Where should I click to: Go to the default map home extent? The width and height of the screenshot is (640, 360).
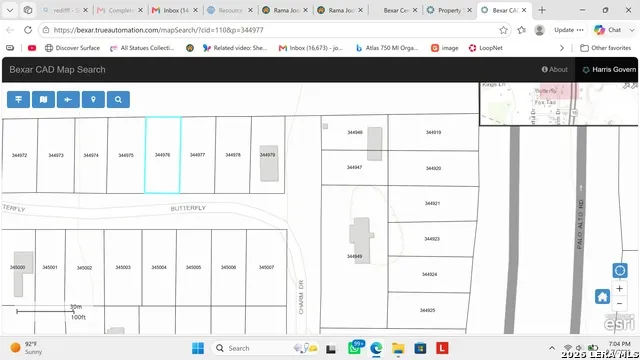pos(602,296)
